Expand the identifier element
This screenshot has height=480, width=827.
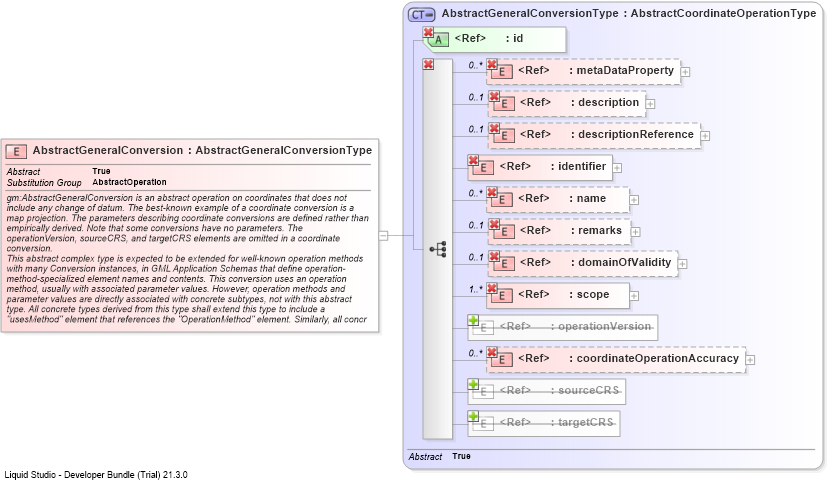[x=617, y=168]
